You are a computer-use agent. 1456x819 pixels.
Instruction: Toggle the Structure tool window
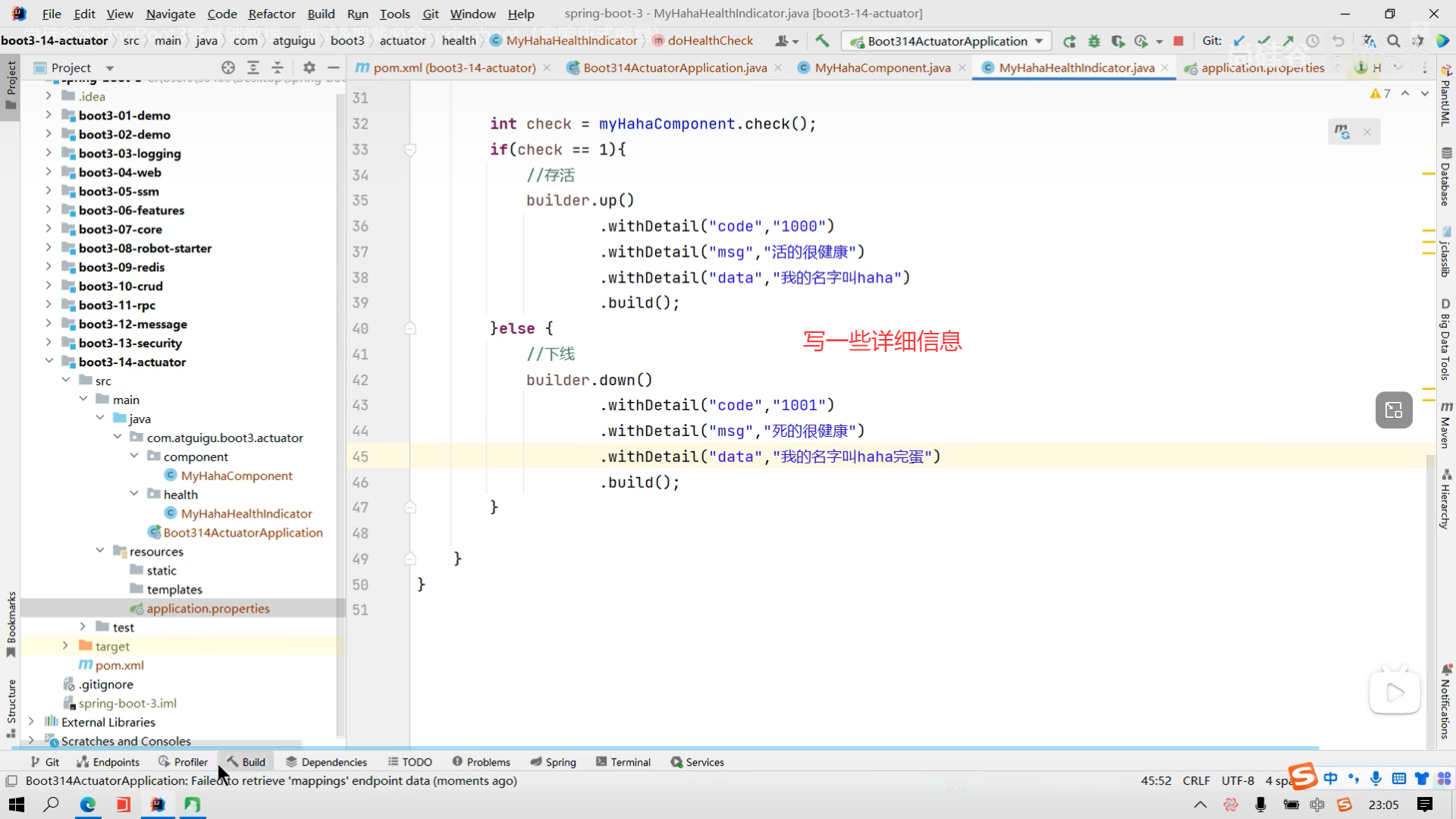click(x=11, y=705)
